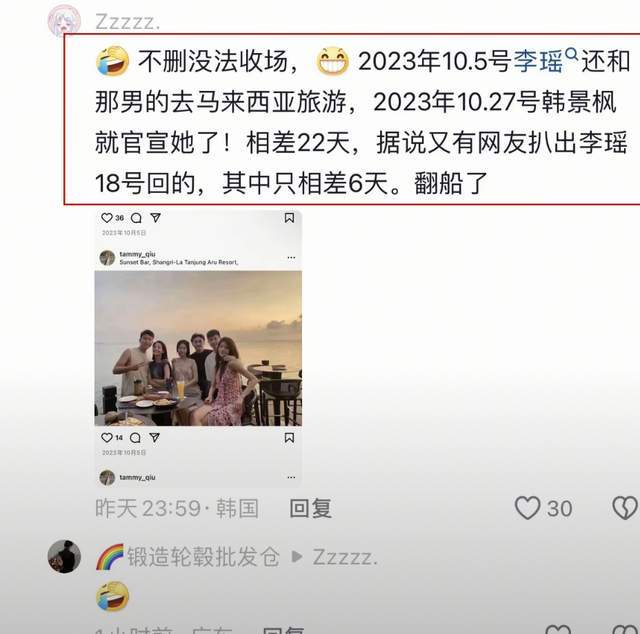The image size is (640, 634).
Task: Open the attached sunset group photo
Action: (x=198, y=348)
